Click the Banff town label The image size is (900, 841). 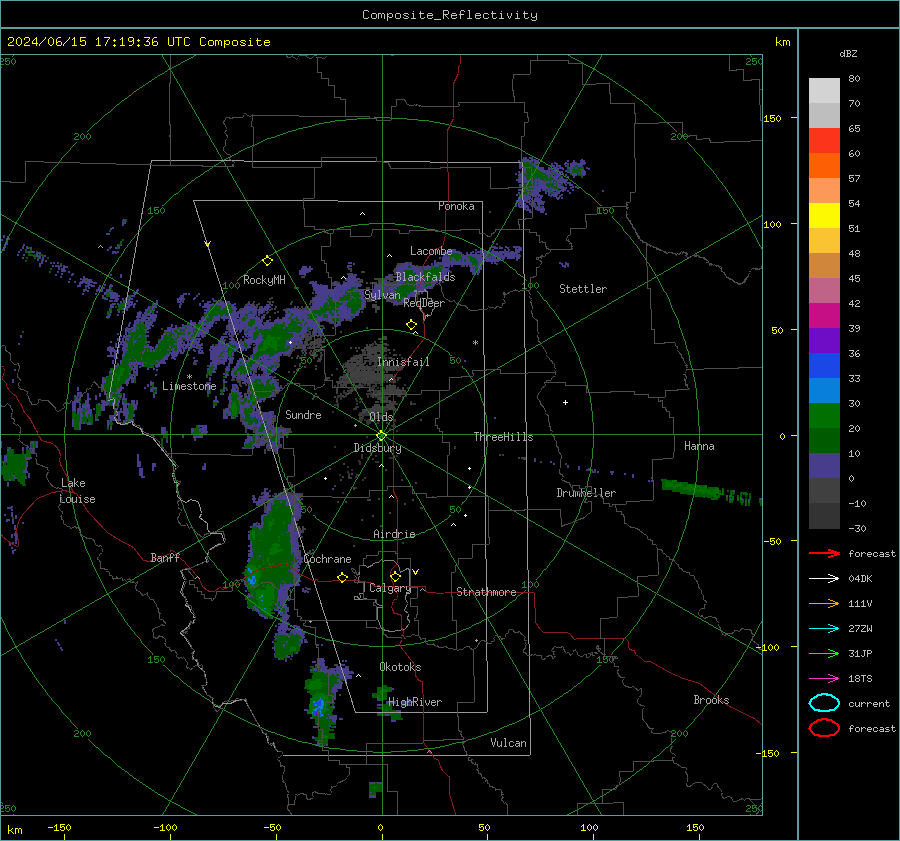165,557
